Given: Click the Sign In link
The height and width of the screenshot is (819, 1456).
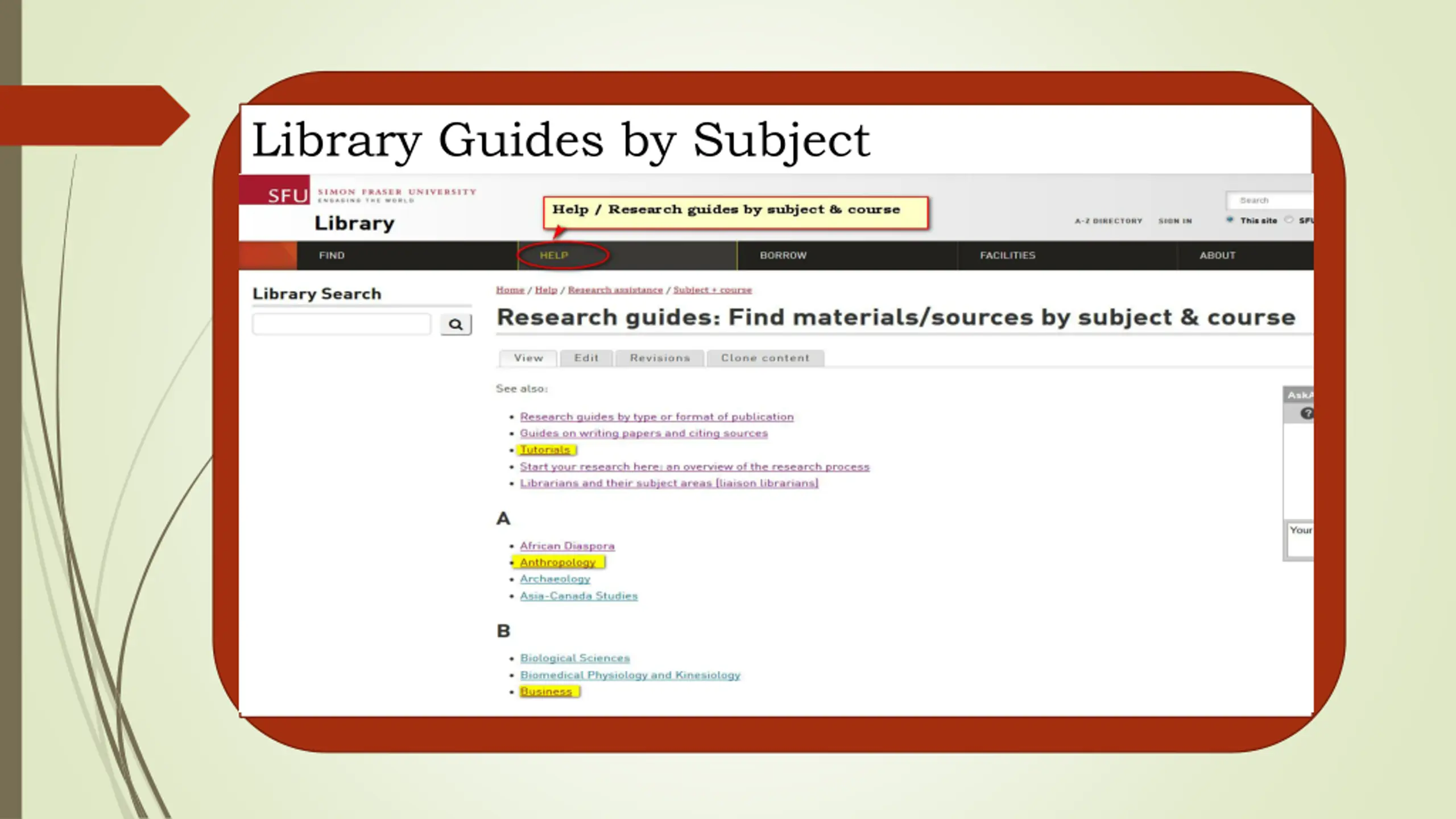Looking at the screenshot, I should pos(1175,221).
